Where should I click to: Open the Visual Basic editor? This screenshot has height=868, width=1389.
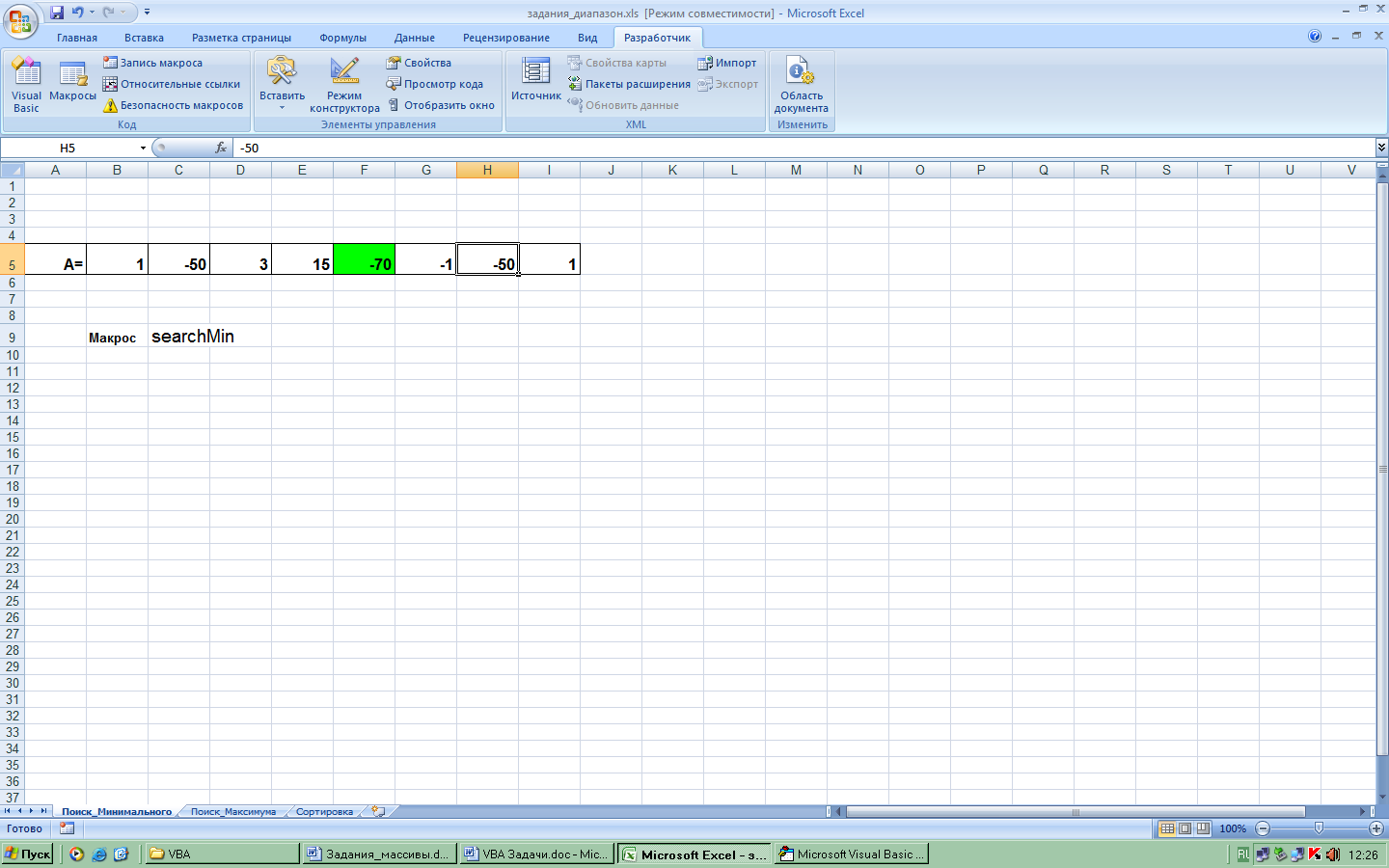pyautogui.click(x=26, y=85)
